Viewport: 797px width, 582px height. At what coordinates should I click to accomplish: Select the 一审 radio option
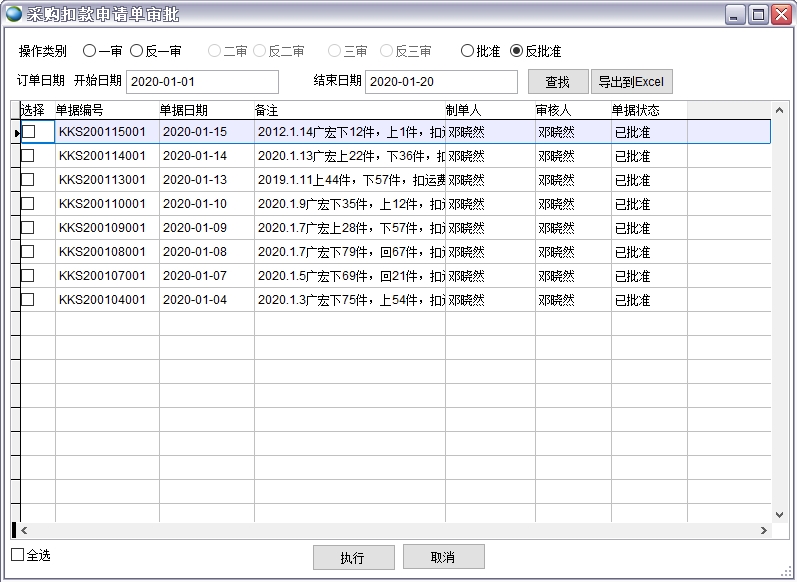(90, 51)
